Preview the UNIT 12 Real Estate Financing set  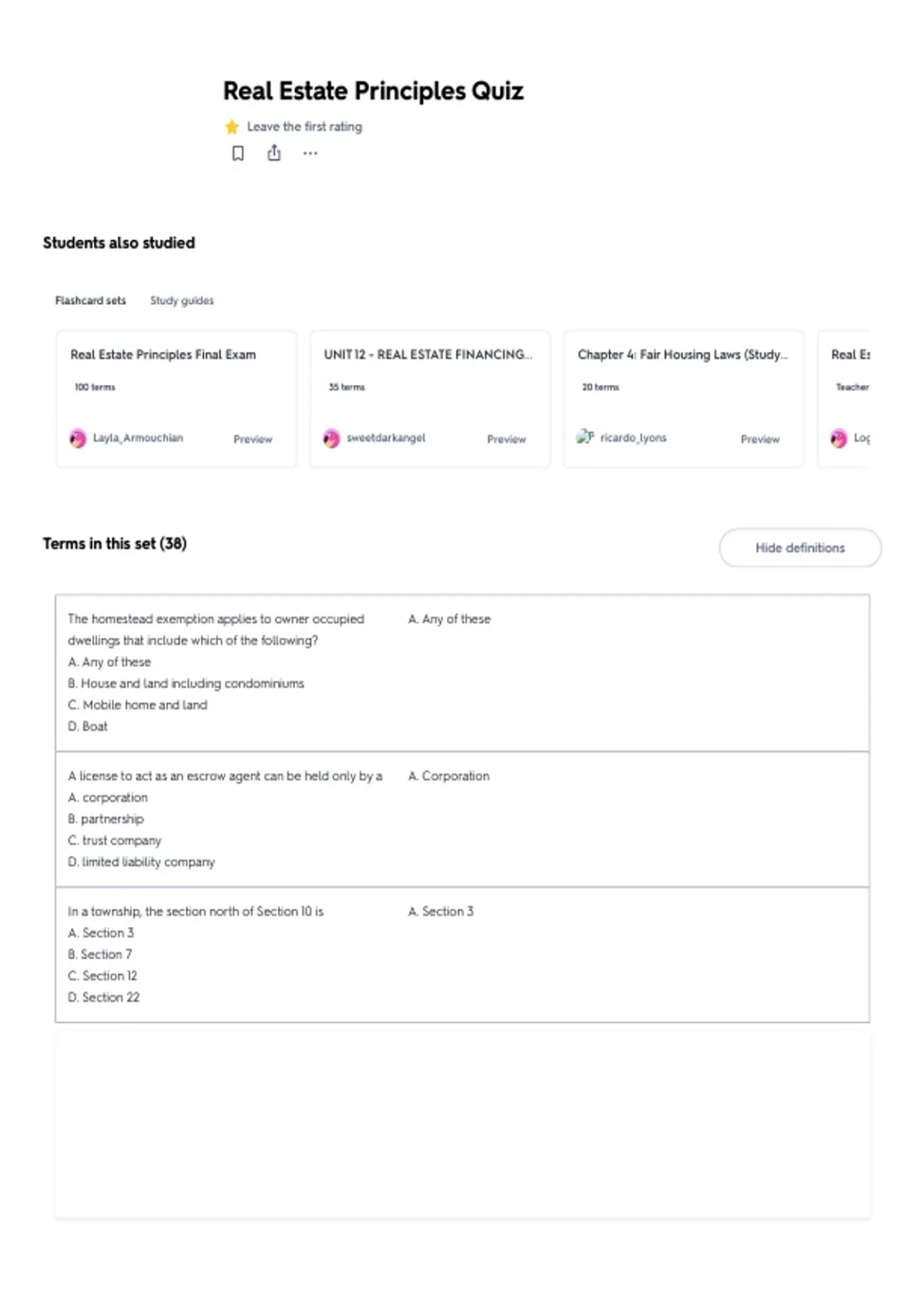coord(507,439)
